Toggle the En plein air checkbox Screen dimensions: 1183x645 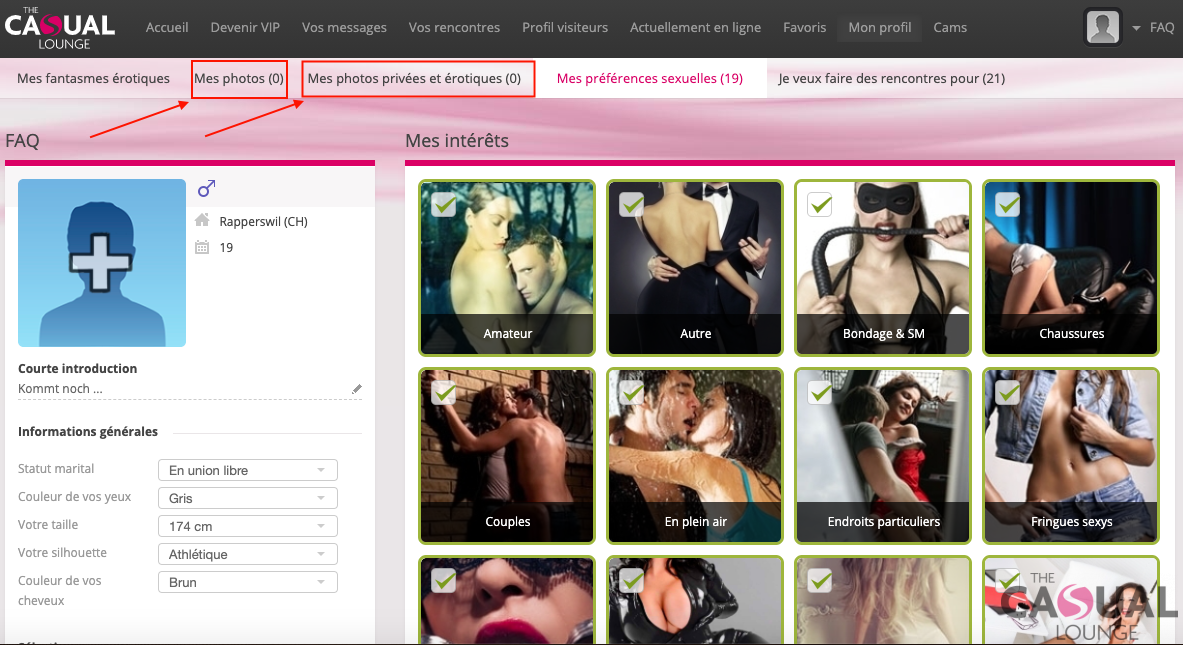coord(631,392)
